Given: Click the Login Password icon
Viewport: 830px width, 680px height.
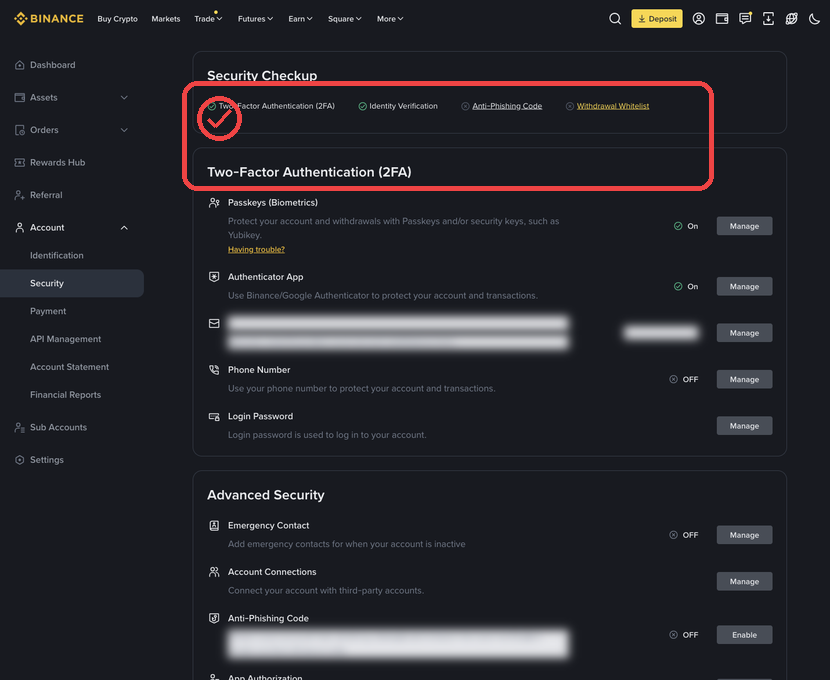Looking at the screenshot, I should 214,416.
